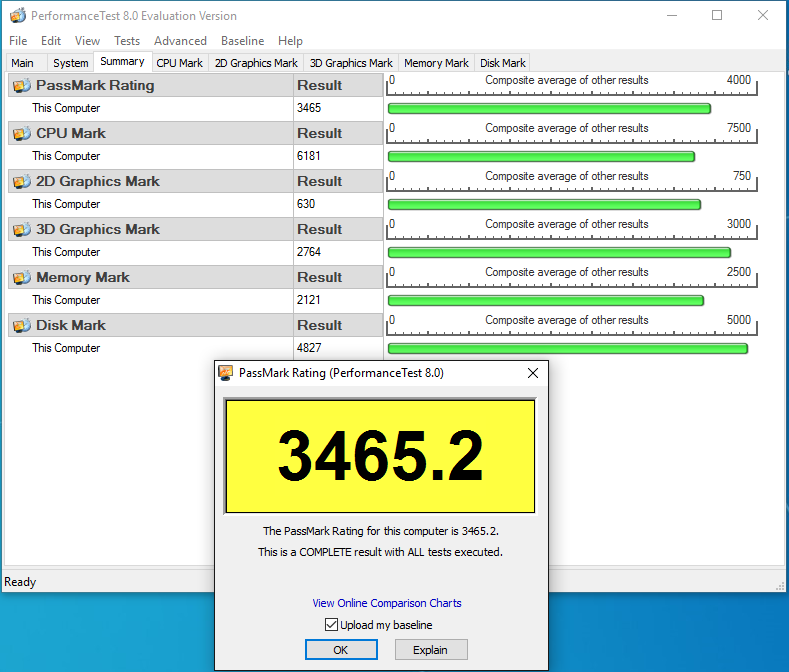The image size is (789, 672).
Task: Switch to the System tab
Action: [x=70, y=63]
